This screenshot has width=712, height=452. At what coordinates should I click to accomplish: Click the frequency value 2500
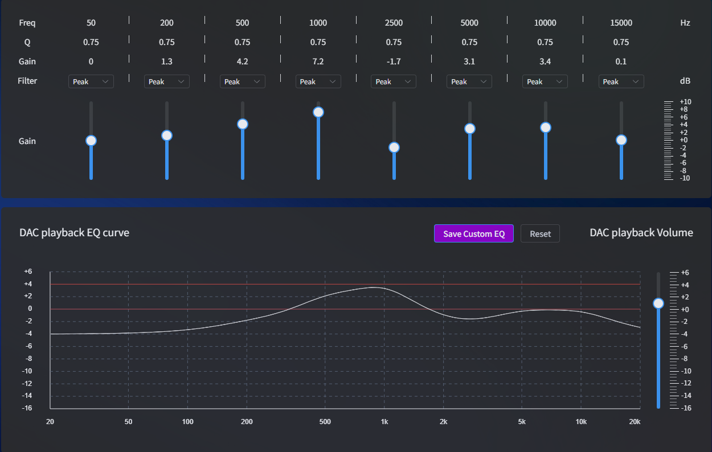click(x=394, y=23)
